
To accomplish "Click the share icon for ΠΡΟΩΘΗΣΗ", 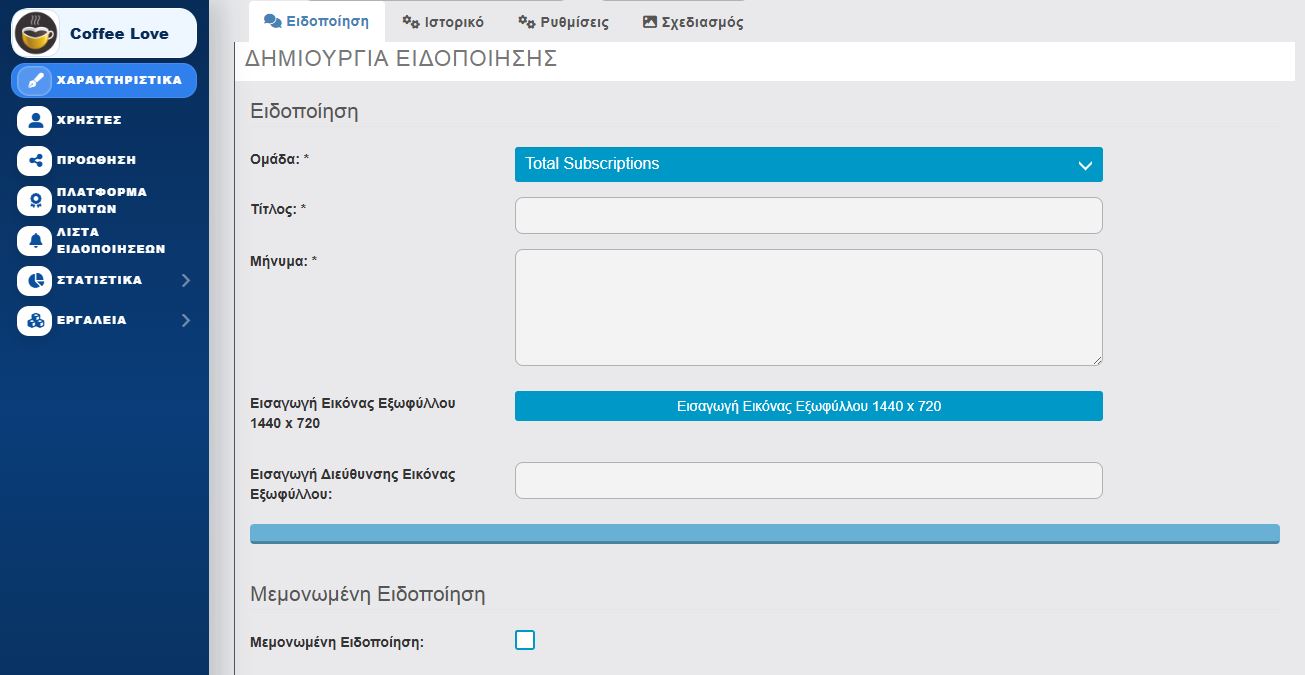I will coord(34,161).
